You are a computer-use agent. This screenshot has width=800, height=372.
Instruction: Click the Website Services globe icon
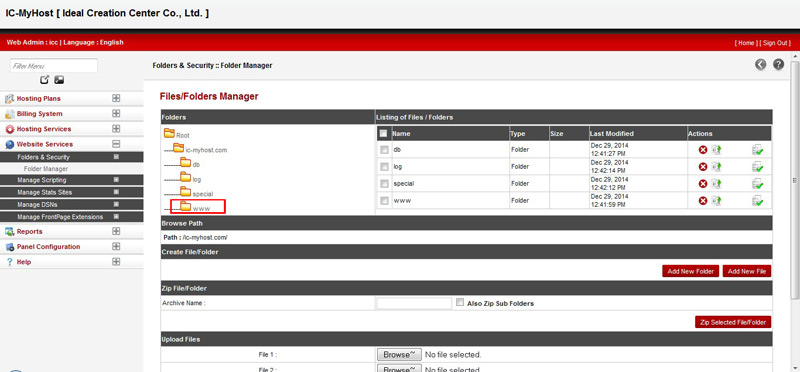(x=9, y=144)
